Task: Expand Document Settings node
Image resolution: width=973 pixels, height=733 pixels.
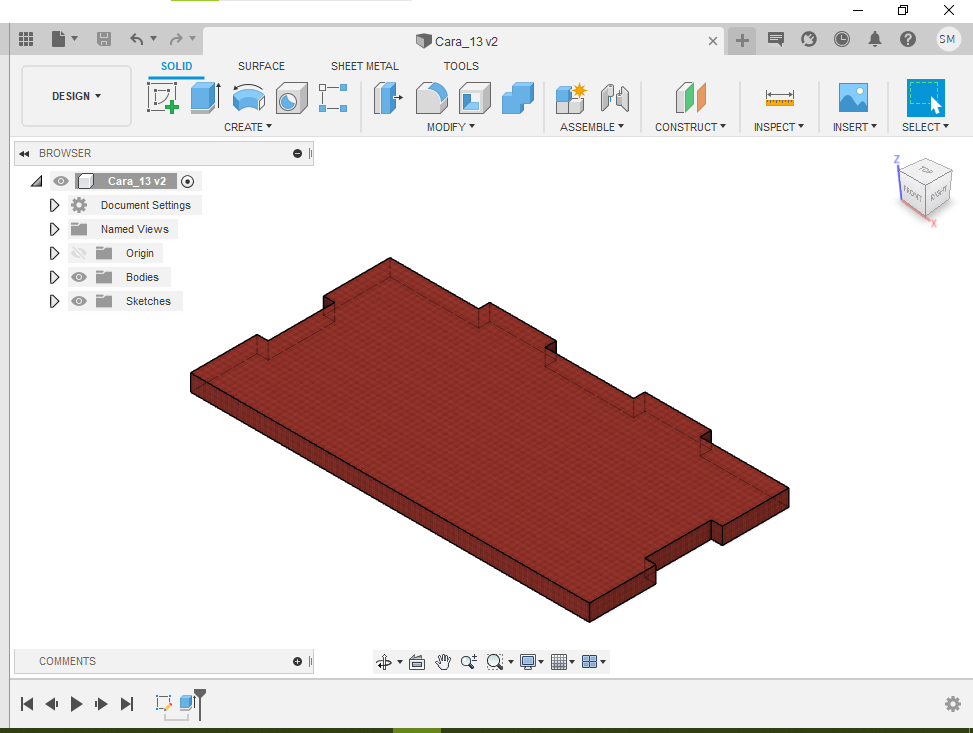Action: pos(54,205)
